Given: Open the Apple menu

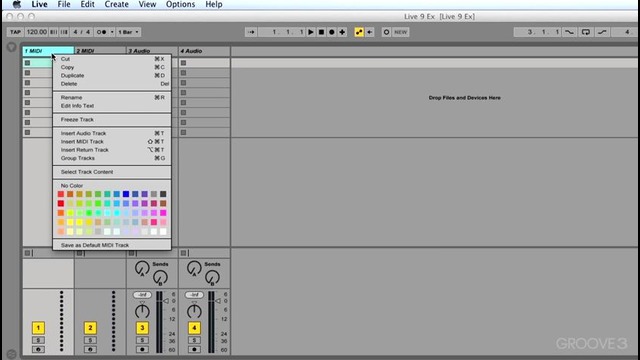Looking at the screenshot, I should [17, 4].
